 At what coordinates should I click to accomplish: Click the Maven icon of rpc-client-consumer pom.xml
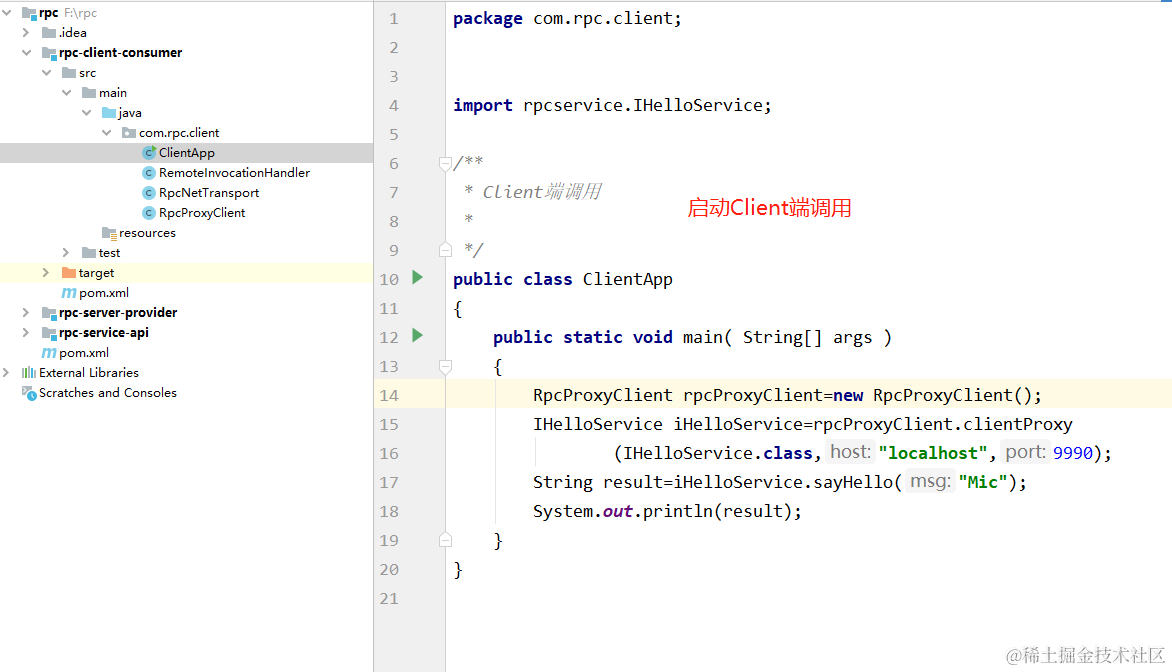69,293
